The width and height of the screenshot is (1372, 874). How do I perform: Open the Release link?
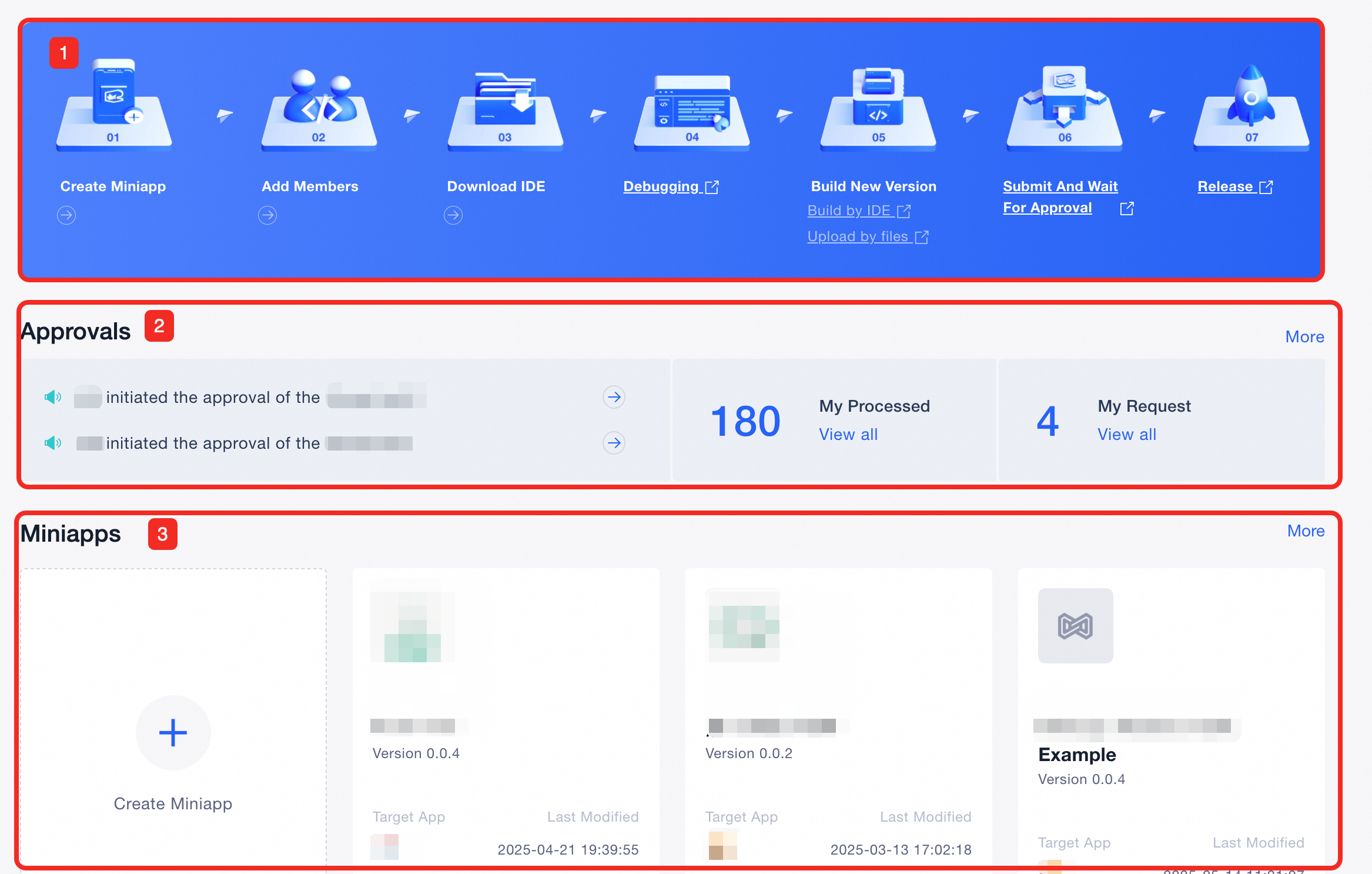point(1235,186)
